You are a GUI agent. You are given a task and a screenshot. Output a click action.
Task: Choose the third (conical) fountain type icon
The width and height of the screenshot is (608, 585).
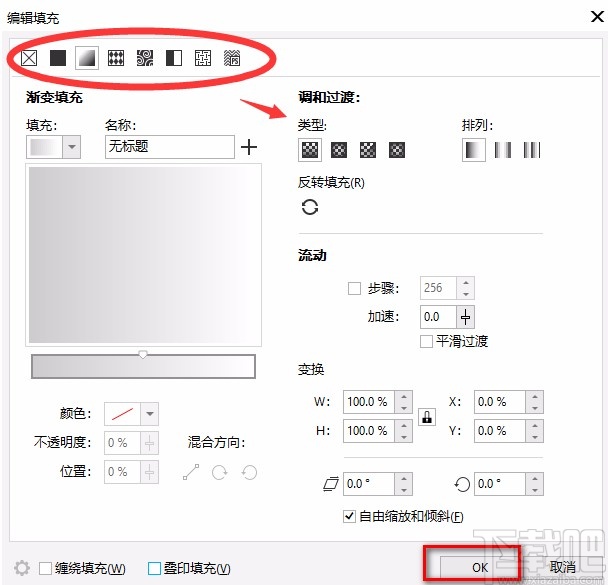(x=368, y=150)
